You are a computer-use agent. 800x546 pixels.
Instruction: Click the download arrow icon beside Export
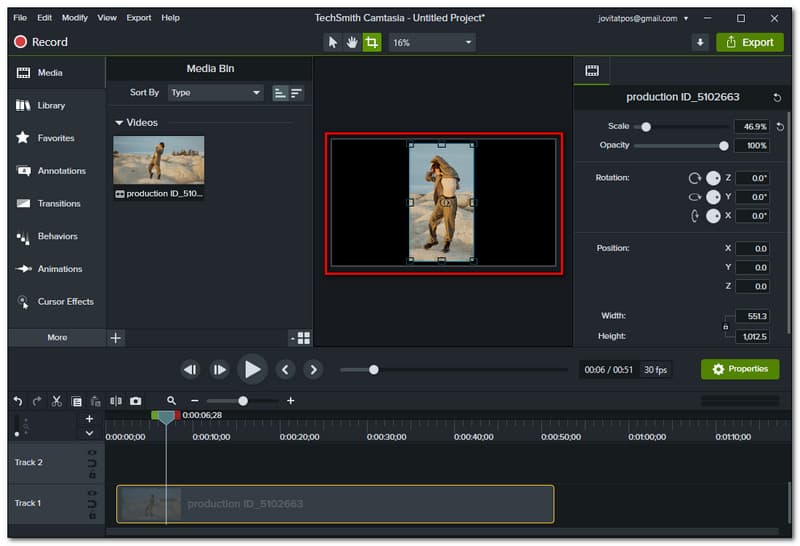click(x=700, y=42)
